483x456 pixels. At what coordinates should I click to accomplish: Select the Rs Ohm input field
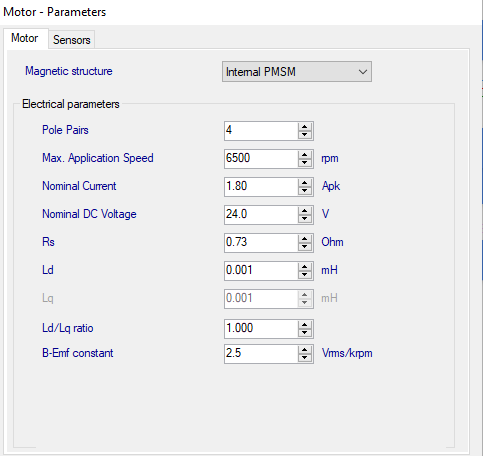pos(261,243)
